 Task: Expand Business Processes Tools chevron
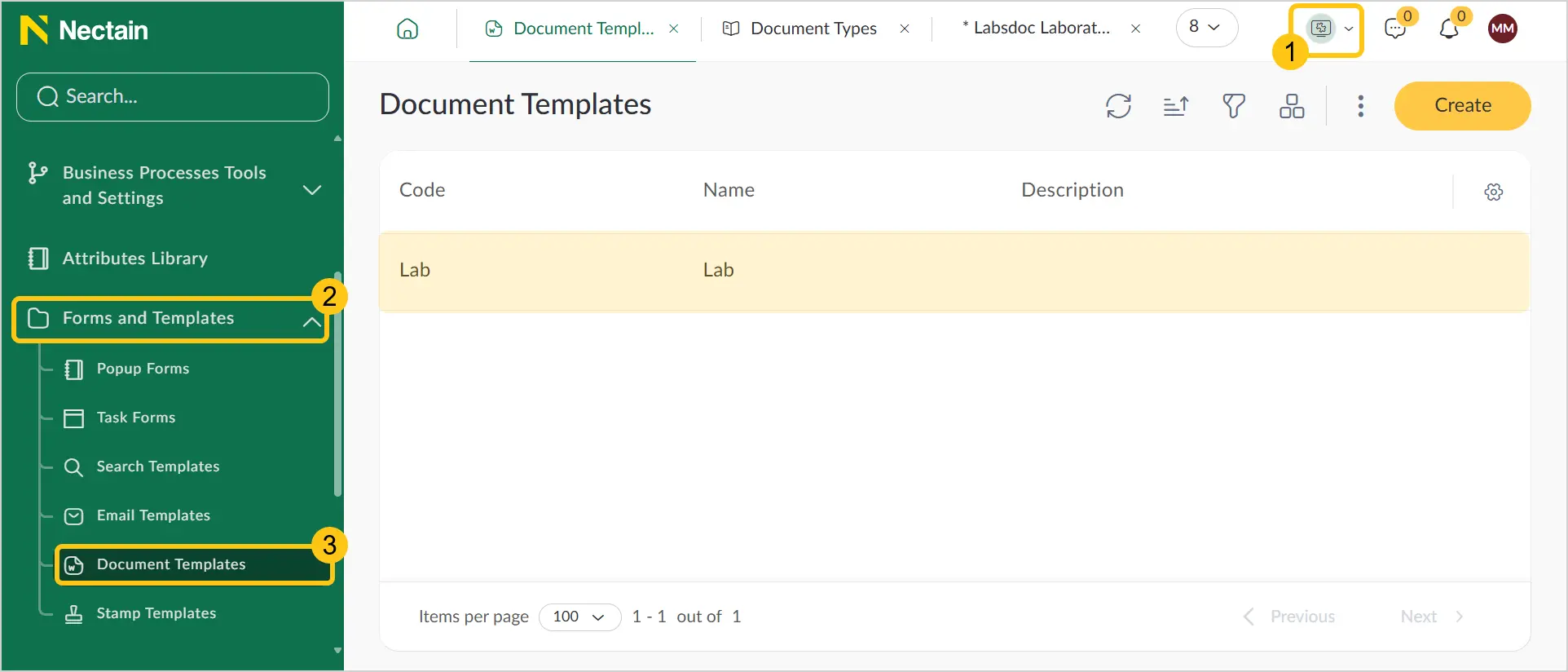[x=312, y=190]
